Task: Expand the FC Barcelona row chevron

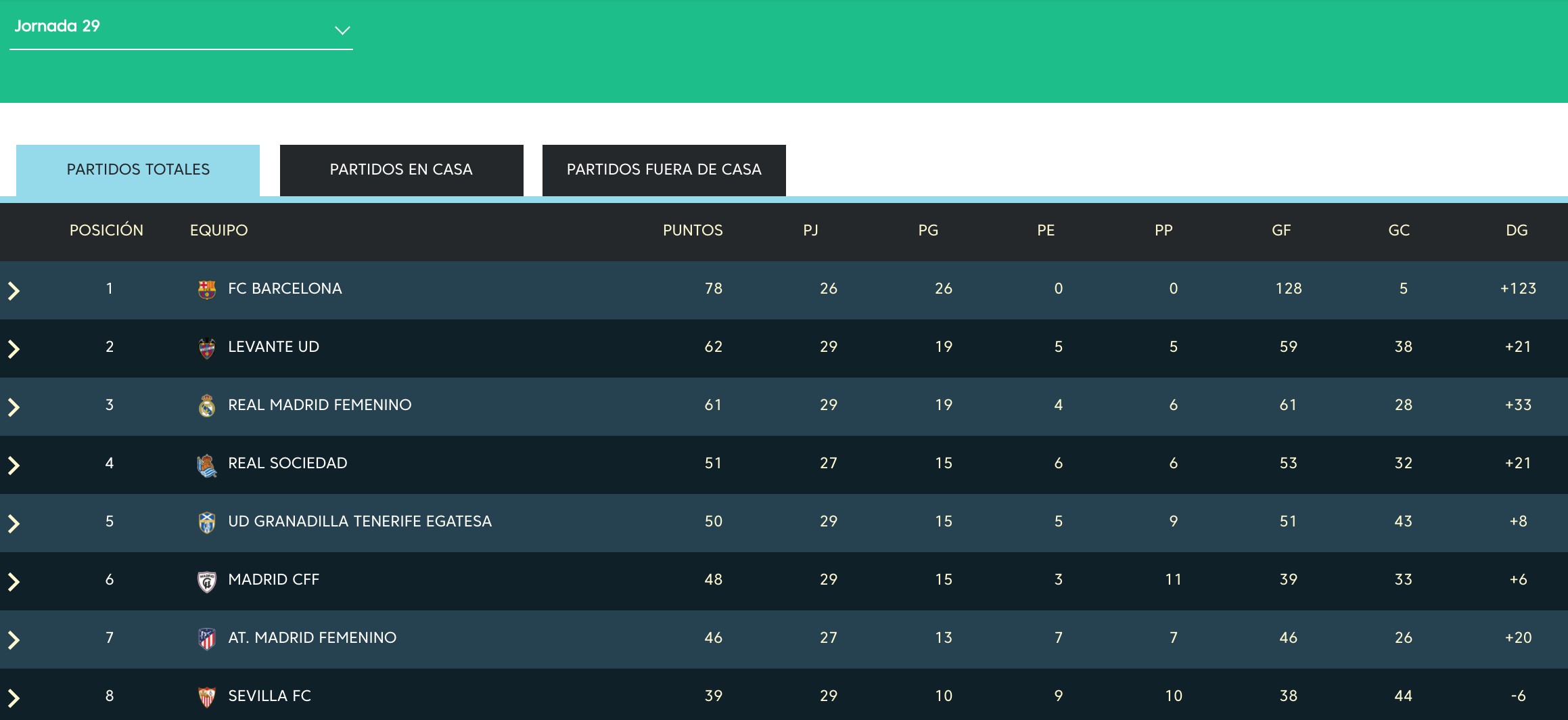Action: coord(14,291)
